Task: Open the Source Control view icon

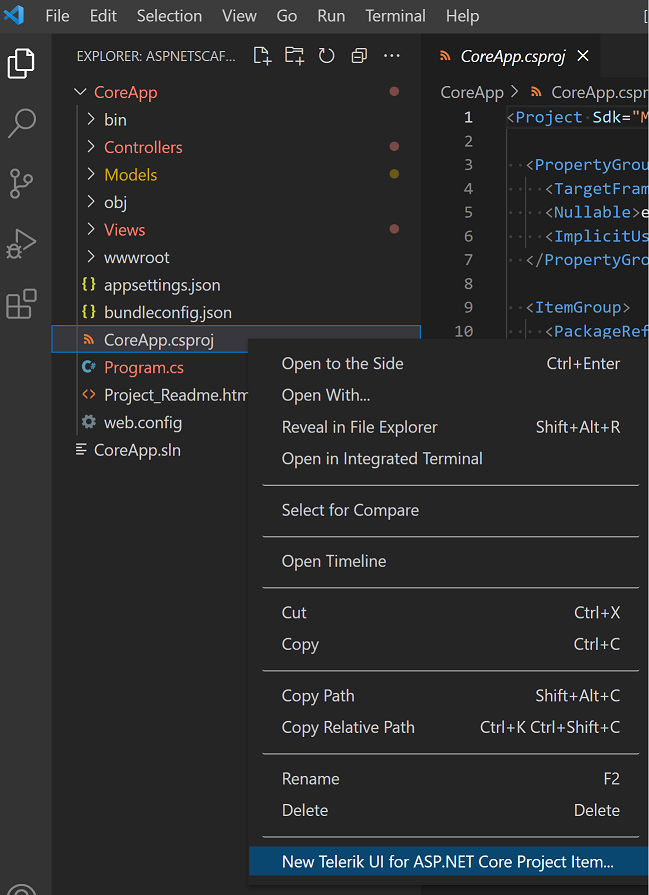Action: pyautogui.click(x=22, y=183)
